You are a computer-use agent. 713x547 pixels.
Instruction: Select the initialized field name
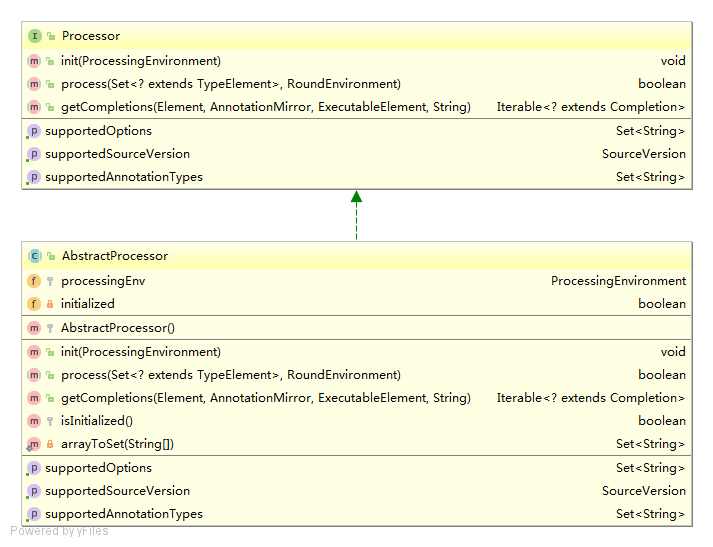click(x=88, y=304)
